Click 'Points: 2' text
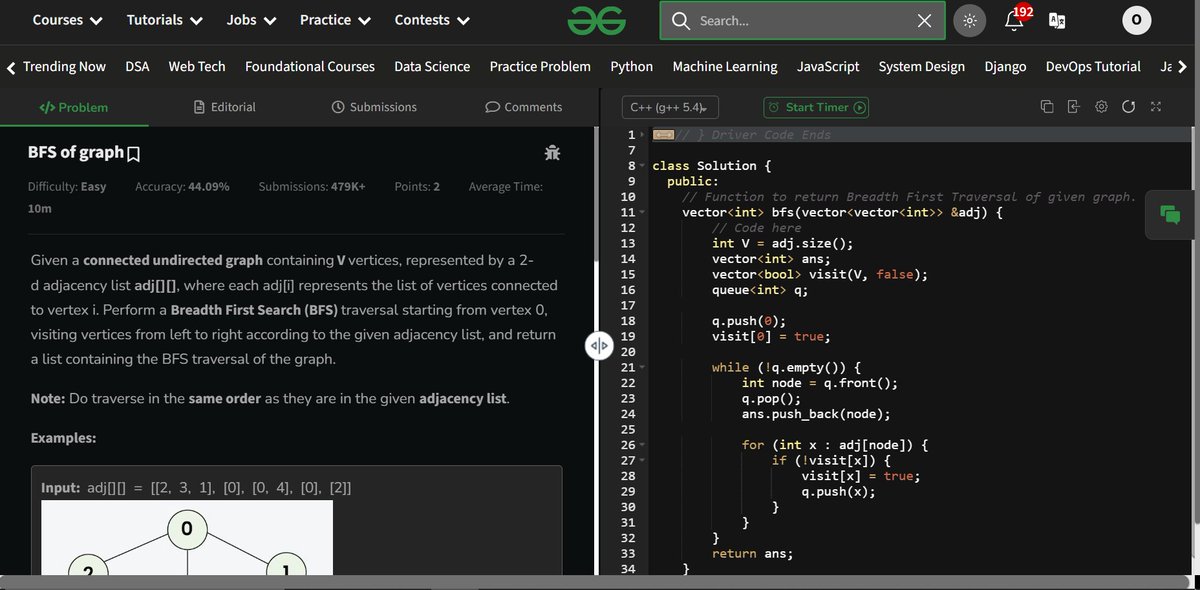This screenshot has height=590, width=1200. 417,187
